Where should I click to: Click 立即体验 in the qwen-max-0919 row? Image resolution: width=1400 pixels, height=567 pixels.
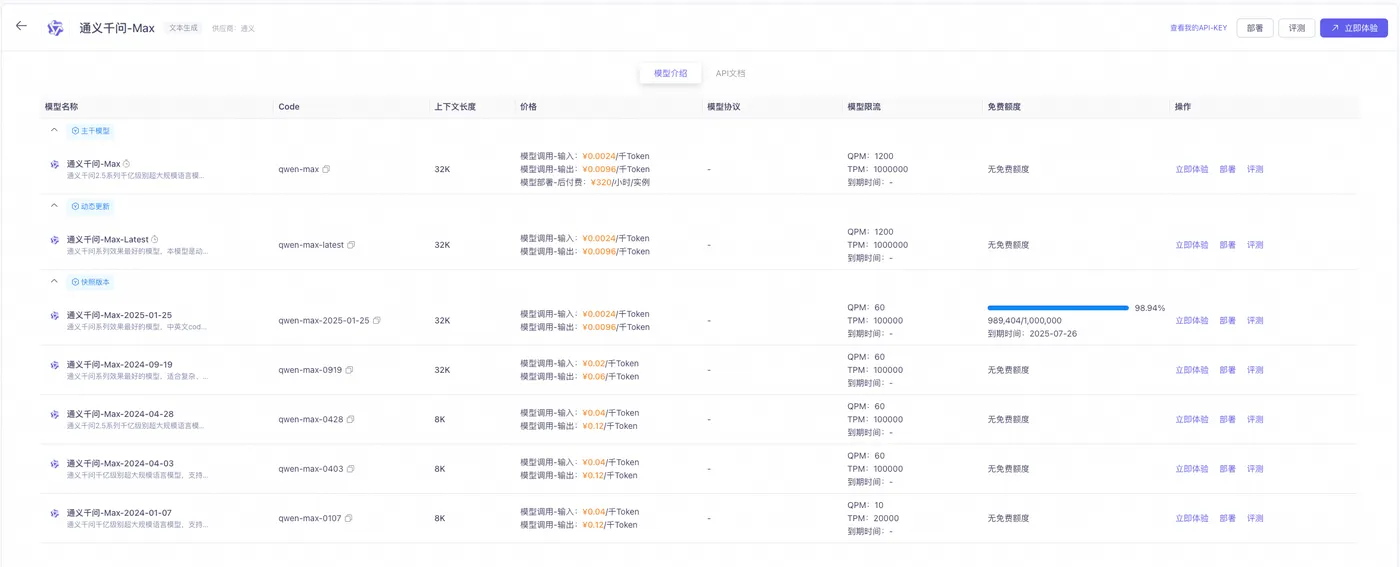tap(1192, 370)
